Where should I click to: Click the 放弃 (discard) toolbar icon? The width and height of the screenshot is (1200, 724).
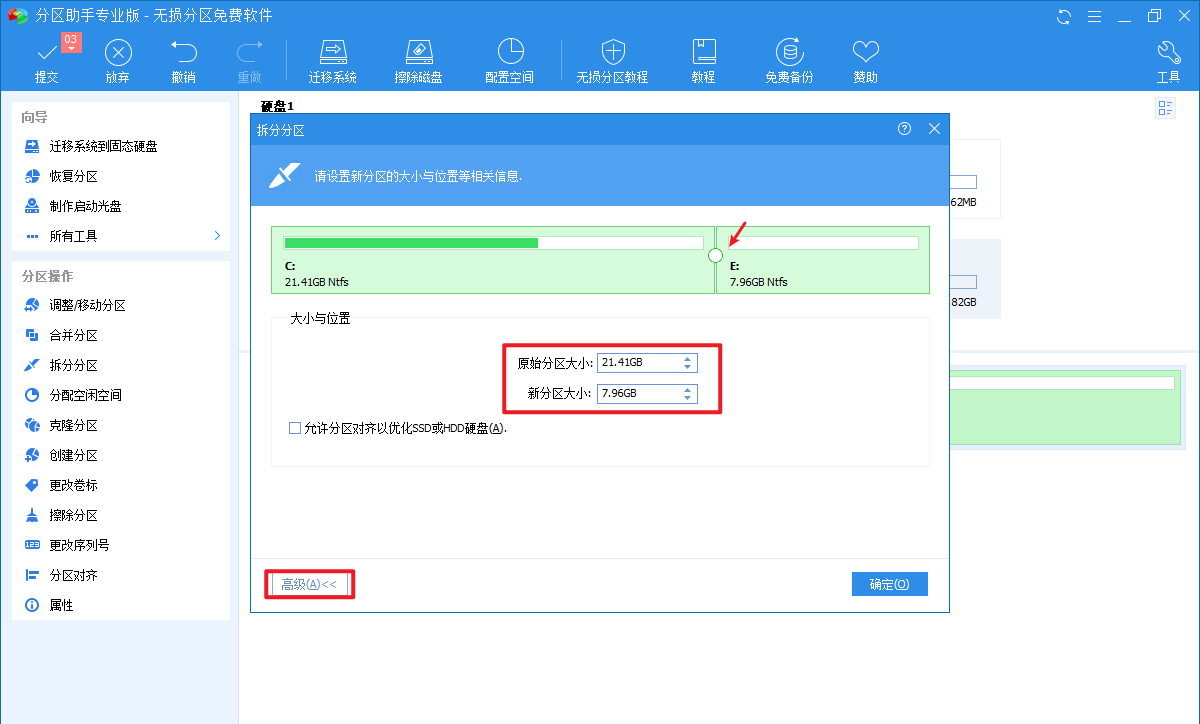[118, 62]
